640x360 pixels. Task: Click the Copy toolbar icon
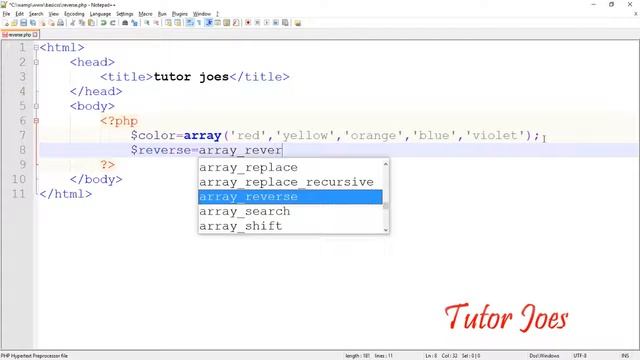(x=82, y=23)
